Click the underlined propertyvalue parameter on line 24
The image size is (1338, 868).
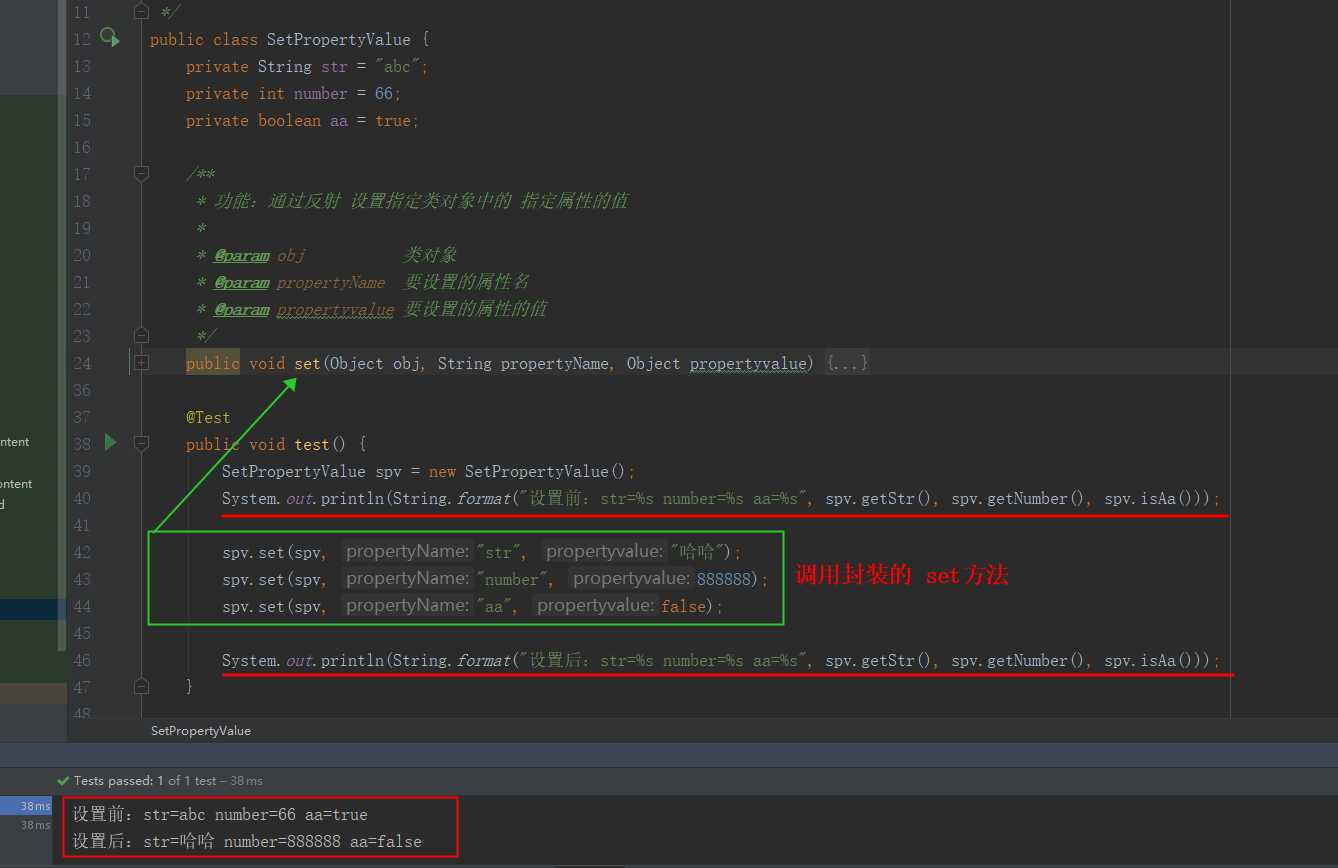[x=748, y=363]
